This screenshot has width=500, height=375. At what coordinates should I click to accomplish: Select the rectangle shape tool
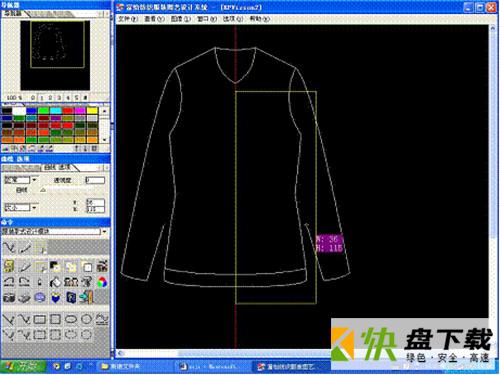pyautogui.click(x=40, y=319)
